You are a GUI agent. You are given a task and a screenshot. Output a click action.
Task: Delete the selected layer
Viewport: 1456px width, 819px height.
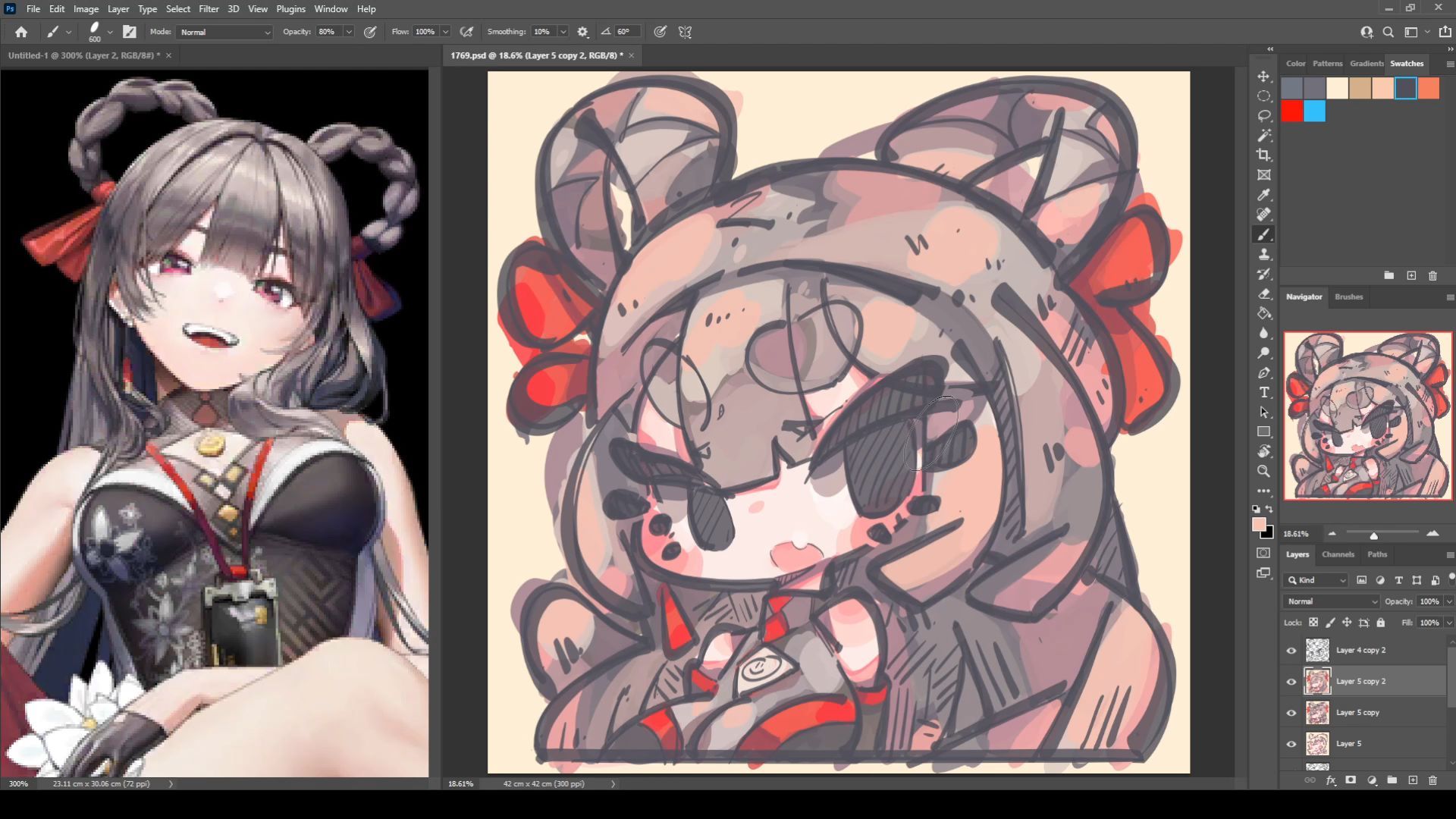1432,780
